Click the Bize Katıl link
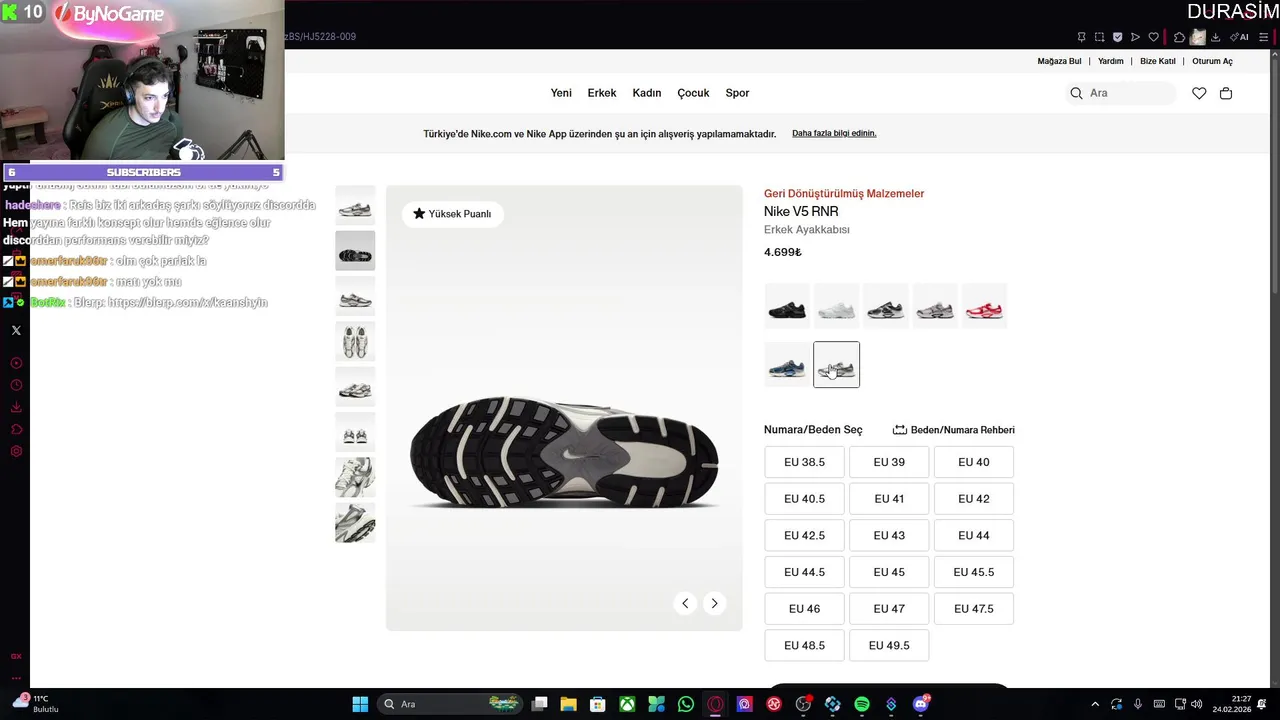1280x720 pixels. 1158,61
